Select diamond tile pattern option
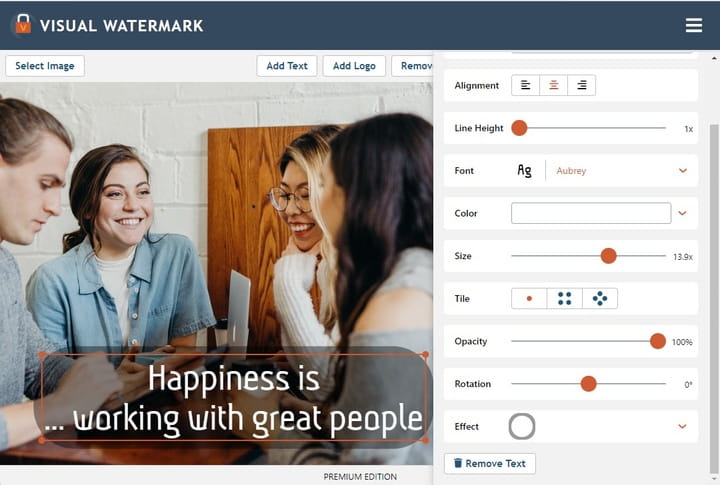720x485 pixels. coord(600,299)
